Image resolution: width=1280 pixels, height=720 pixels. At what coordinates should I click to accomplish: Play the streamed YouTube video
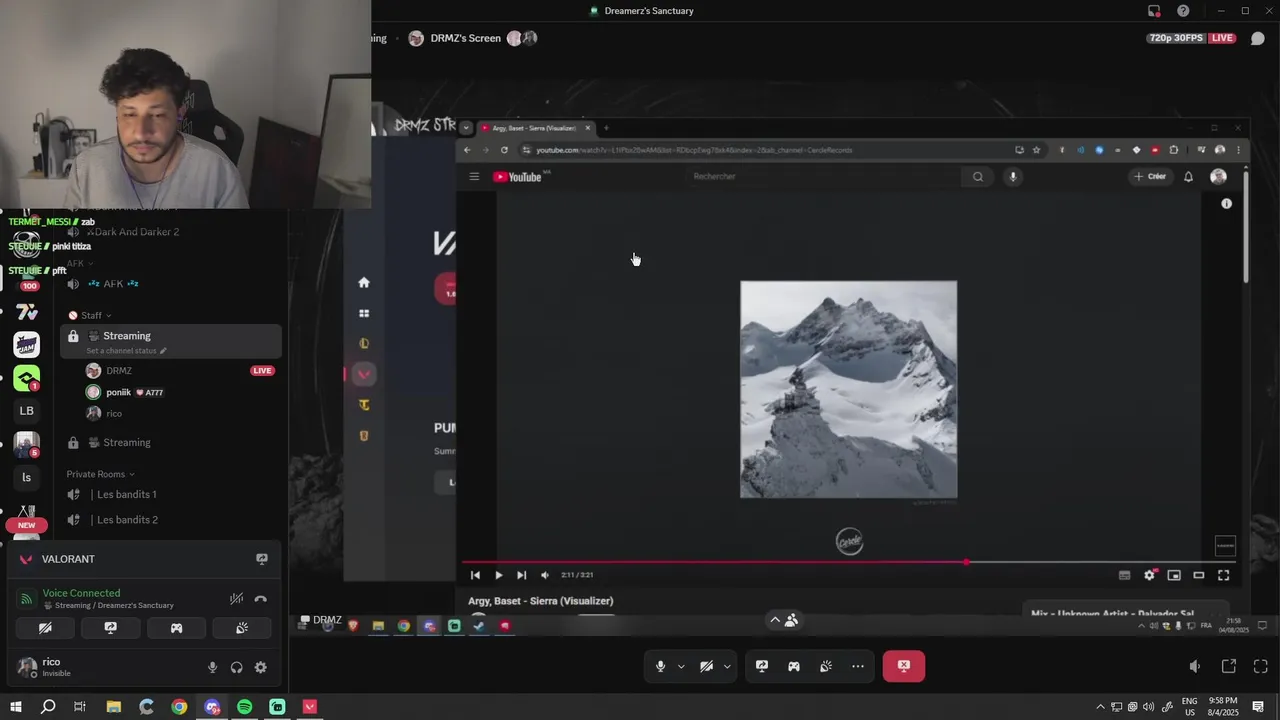(x=498, y=575)
